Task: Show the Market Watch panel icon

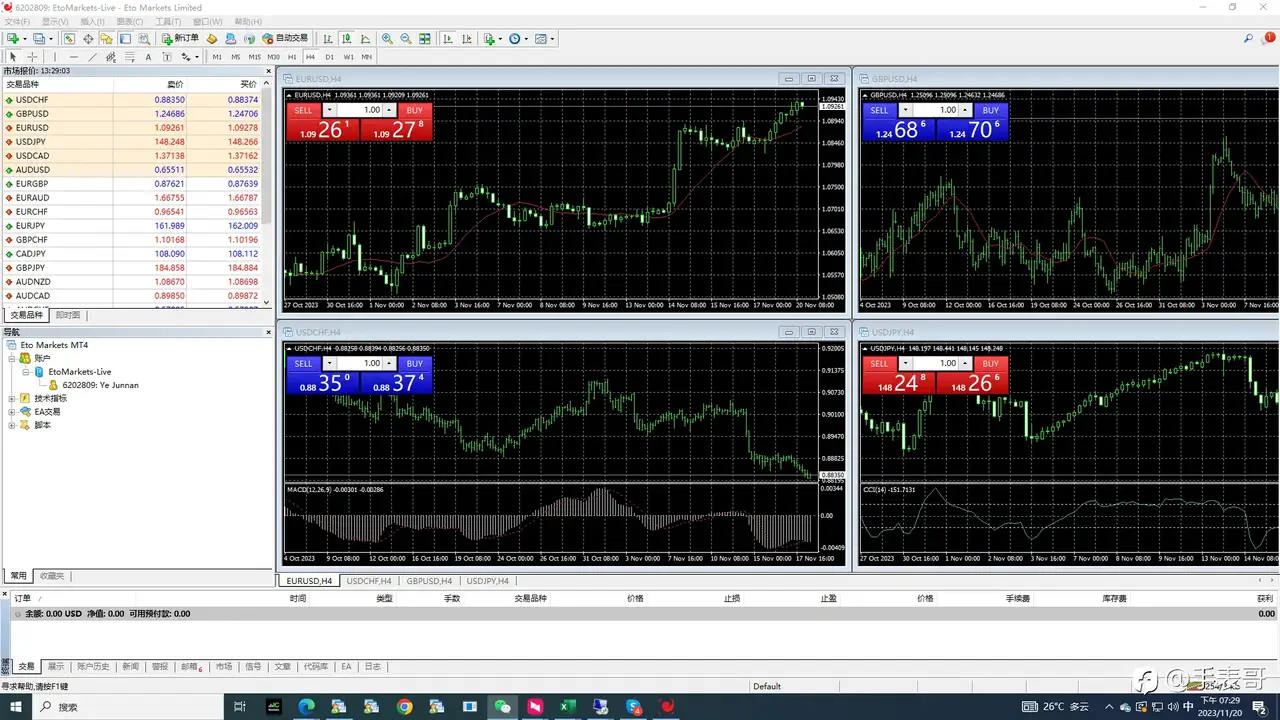Action: coord(69,38)
